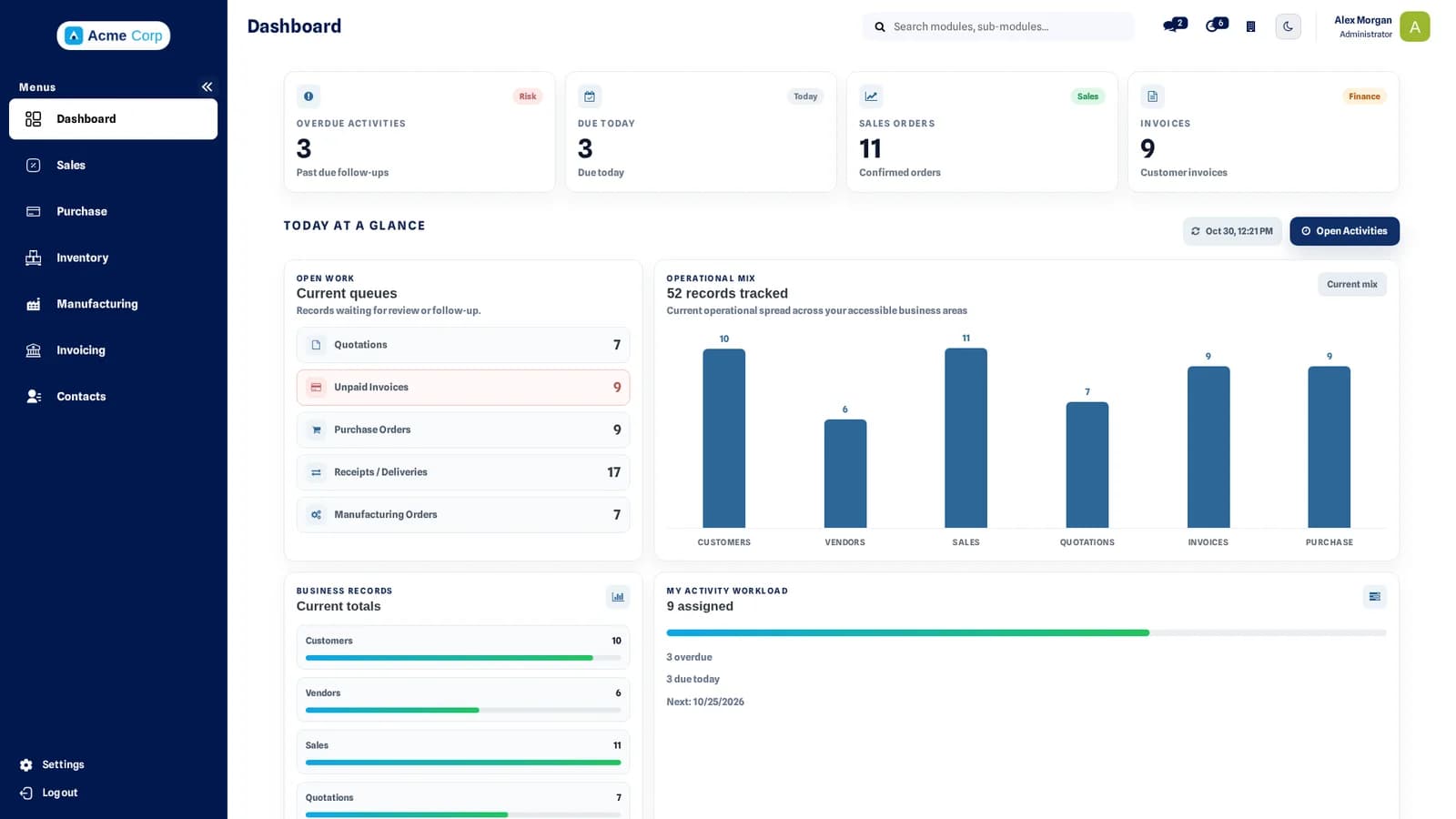The width and height of the screenshot is (1456, 819).
Task: Click the refresh timestamp Oct 30 button
Action: pyautogui.click(x=1232, y=231)
